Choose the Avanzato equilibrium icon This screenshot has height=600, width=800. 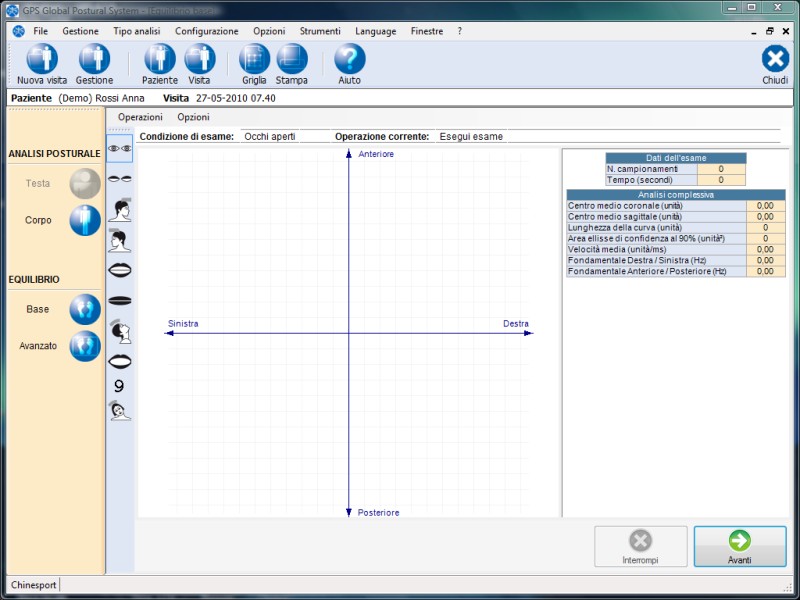[84, 346]
